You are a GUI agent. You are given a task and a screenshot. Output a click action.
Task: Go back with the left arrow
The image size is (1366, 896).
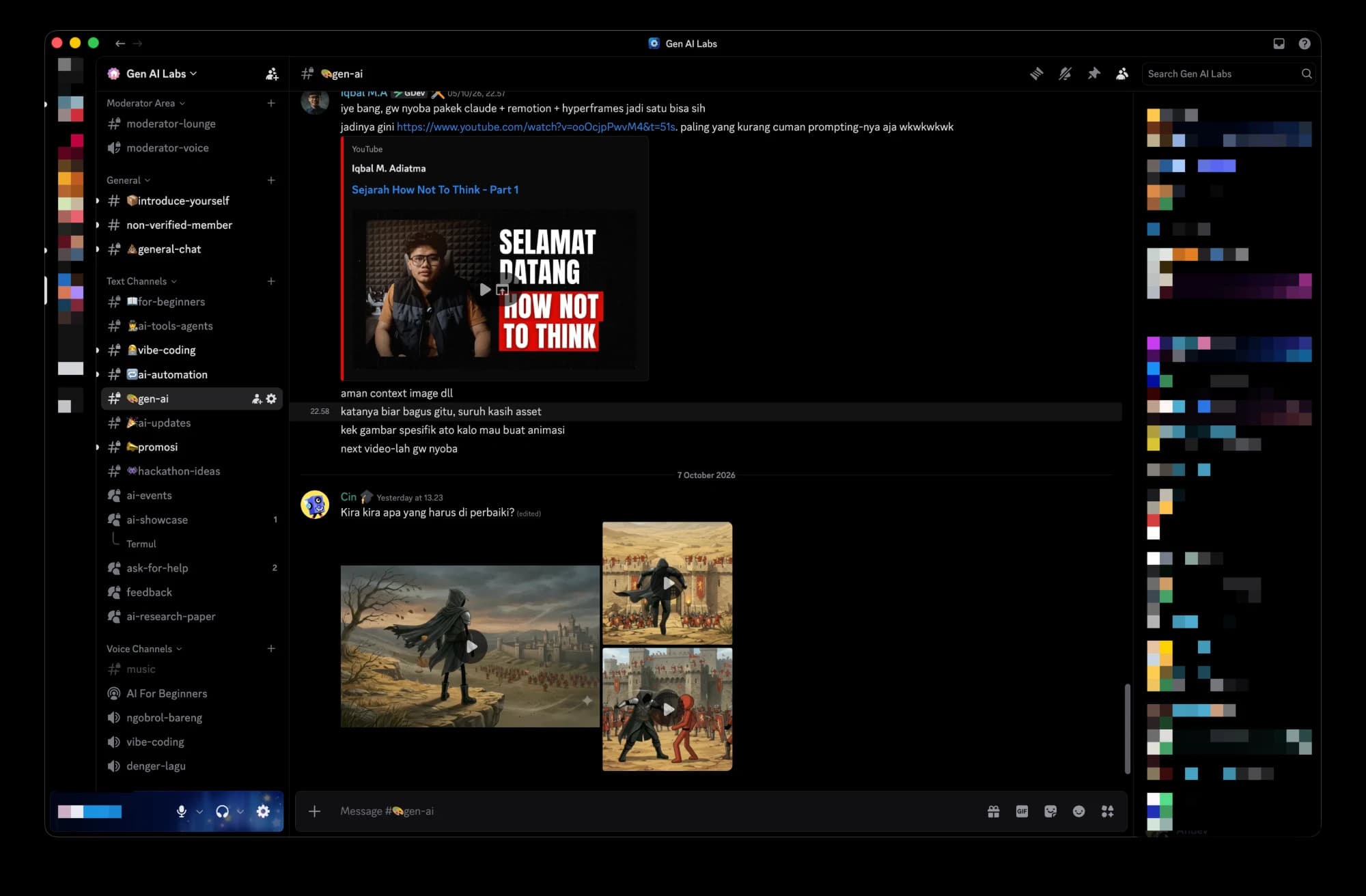(x=120, y=44)
